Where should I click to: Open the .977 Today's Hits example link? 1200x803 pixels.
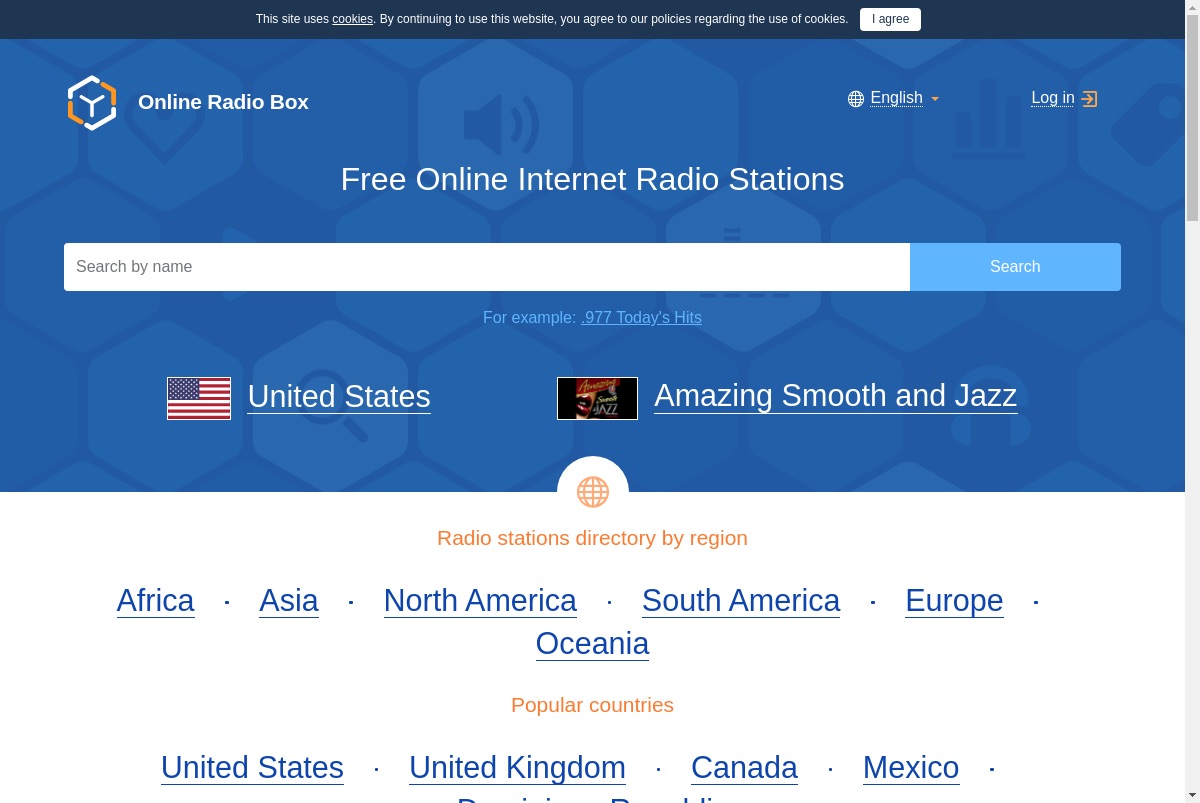(x=641, y=317)
